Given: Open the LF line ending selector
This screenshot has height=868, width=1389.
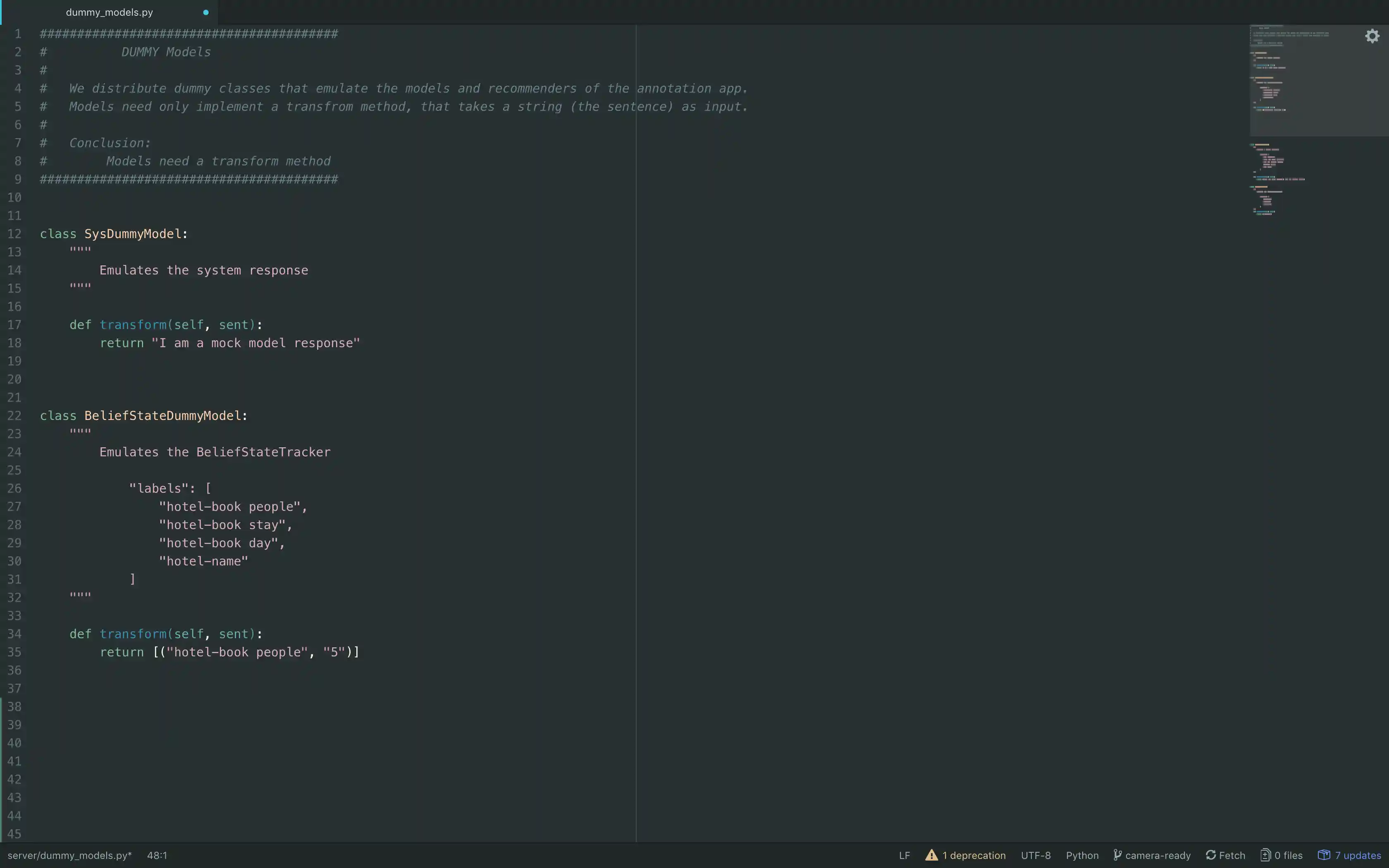Looking at the screenshot, I should point(904,855).
